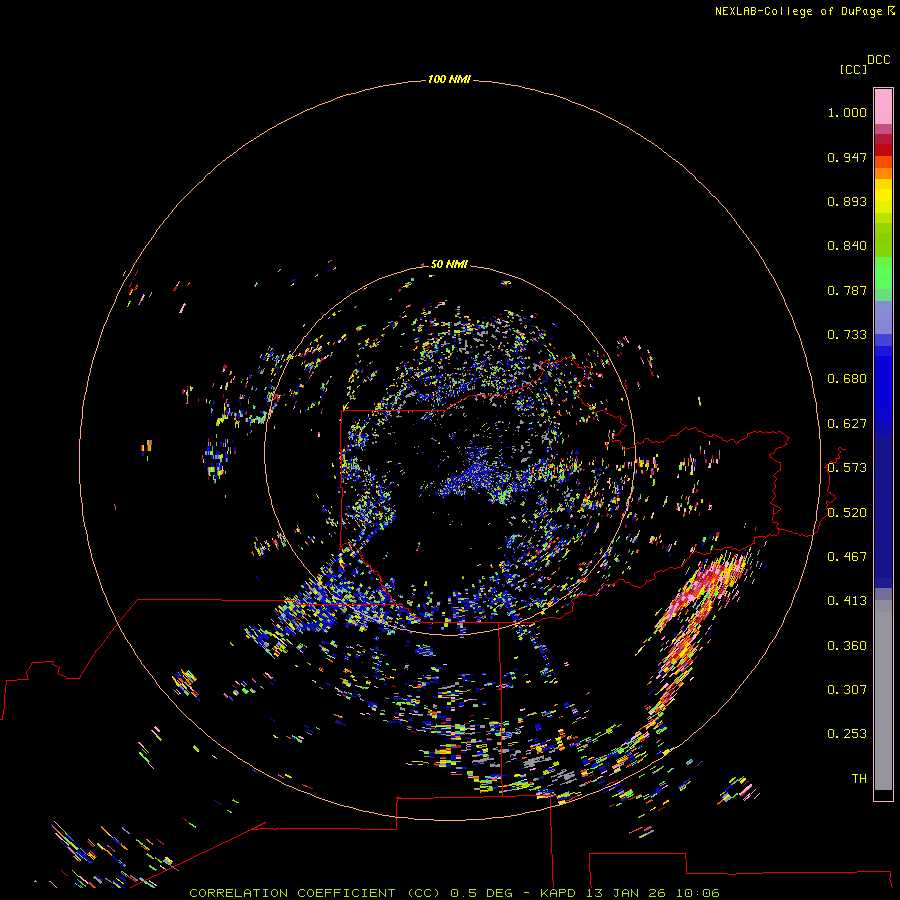
Task: Click the 0.893 legend value
Action: click(847, 201)
